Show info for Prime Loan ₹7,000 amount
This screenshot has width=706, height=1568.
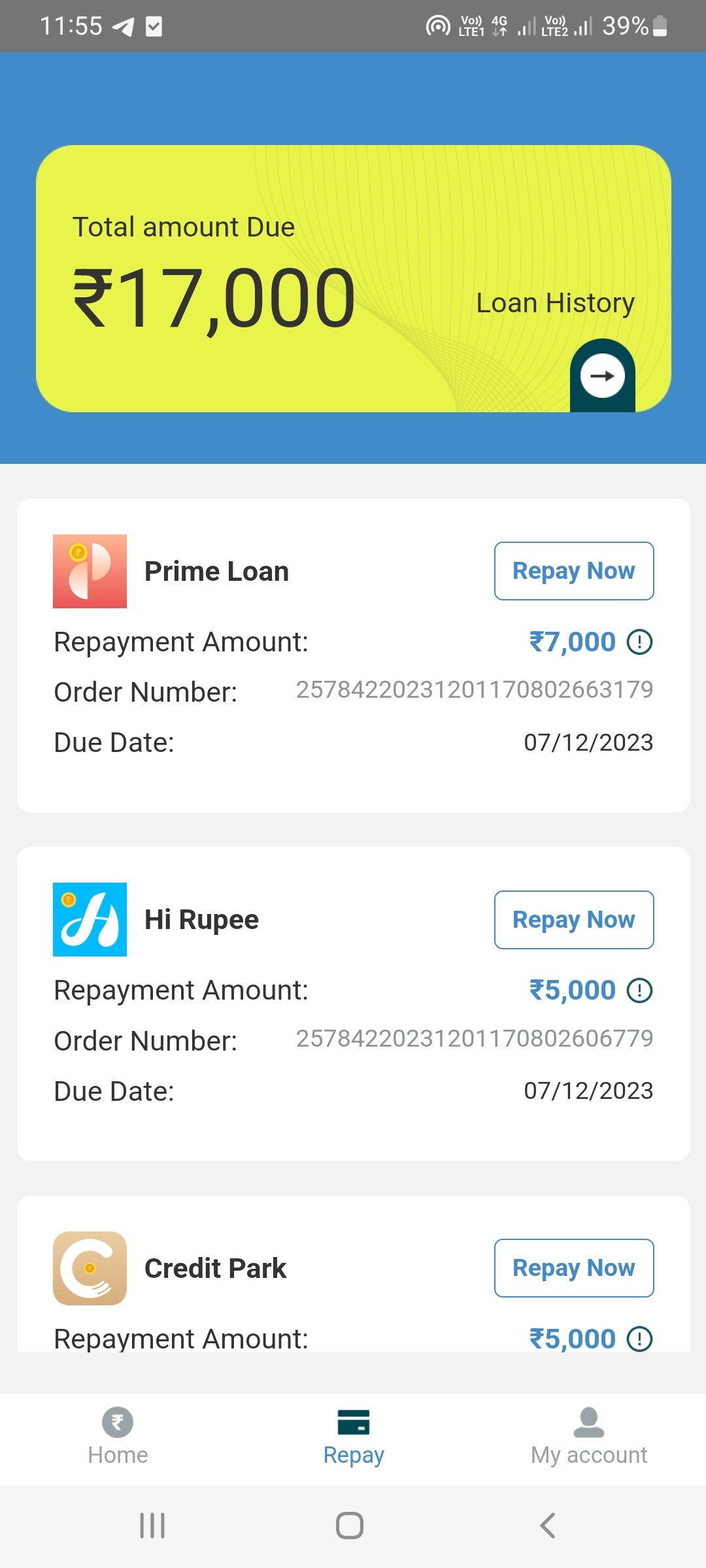[639, 642]
